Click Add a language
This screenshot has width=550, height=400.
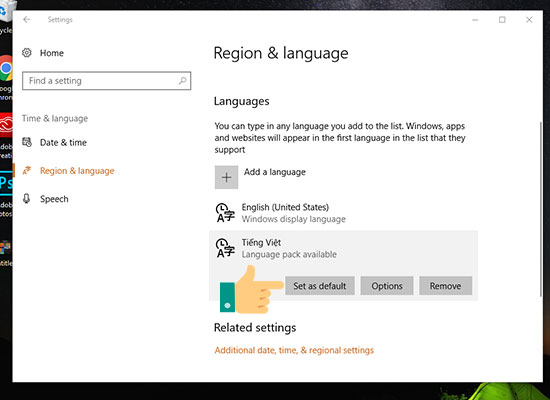coord(275,172)
